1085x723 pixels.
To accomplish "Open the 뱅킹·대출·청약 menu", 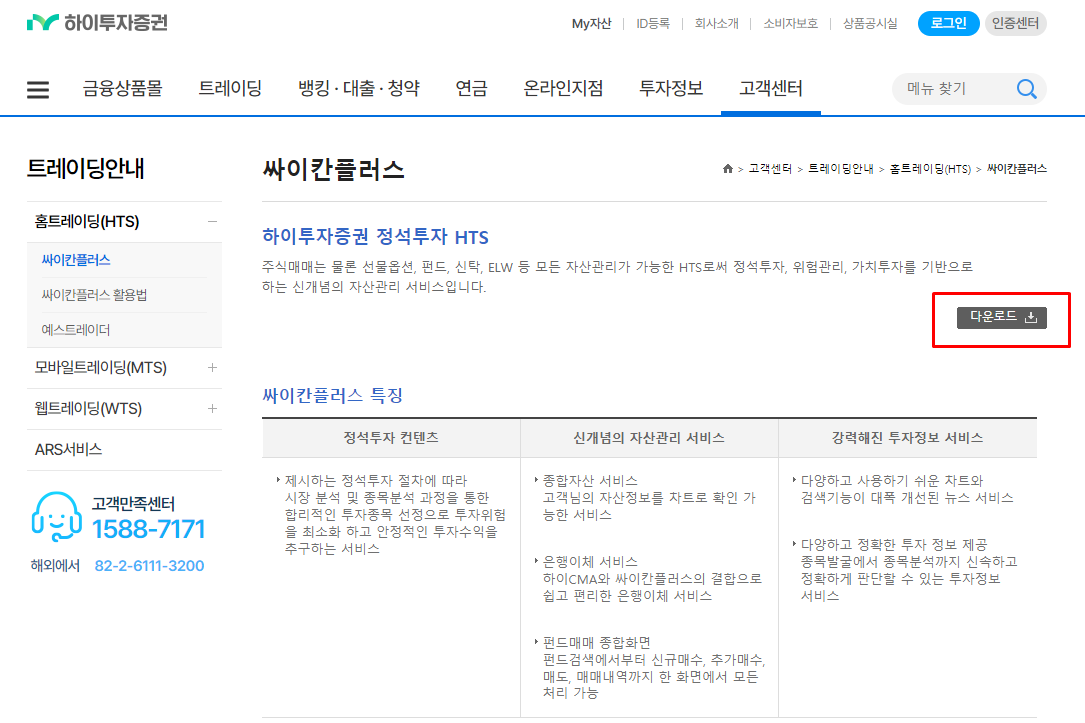I will (x=358, y=89).
